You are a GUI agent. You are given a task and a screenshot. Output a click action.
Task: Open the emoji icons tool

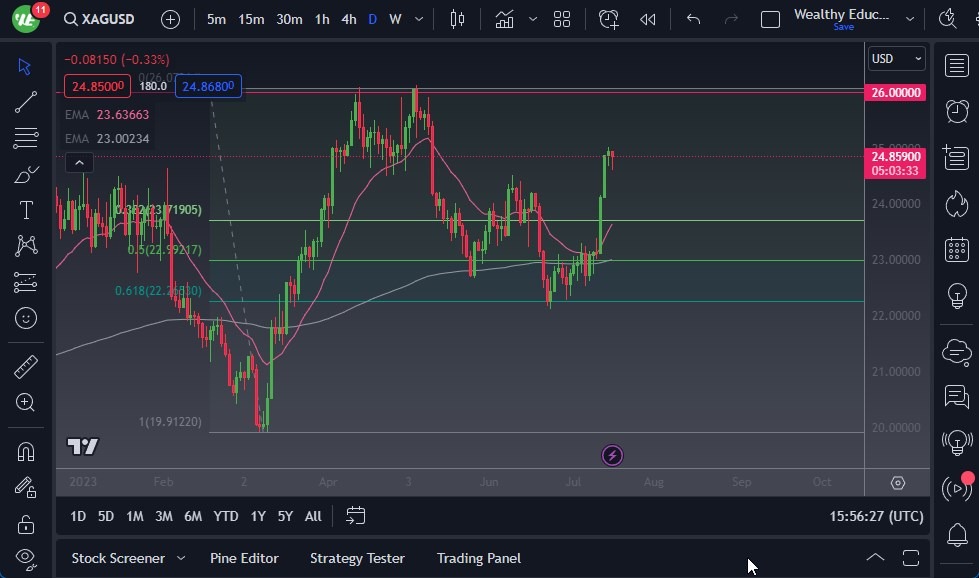pos(26,318)
